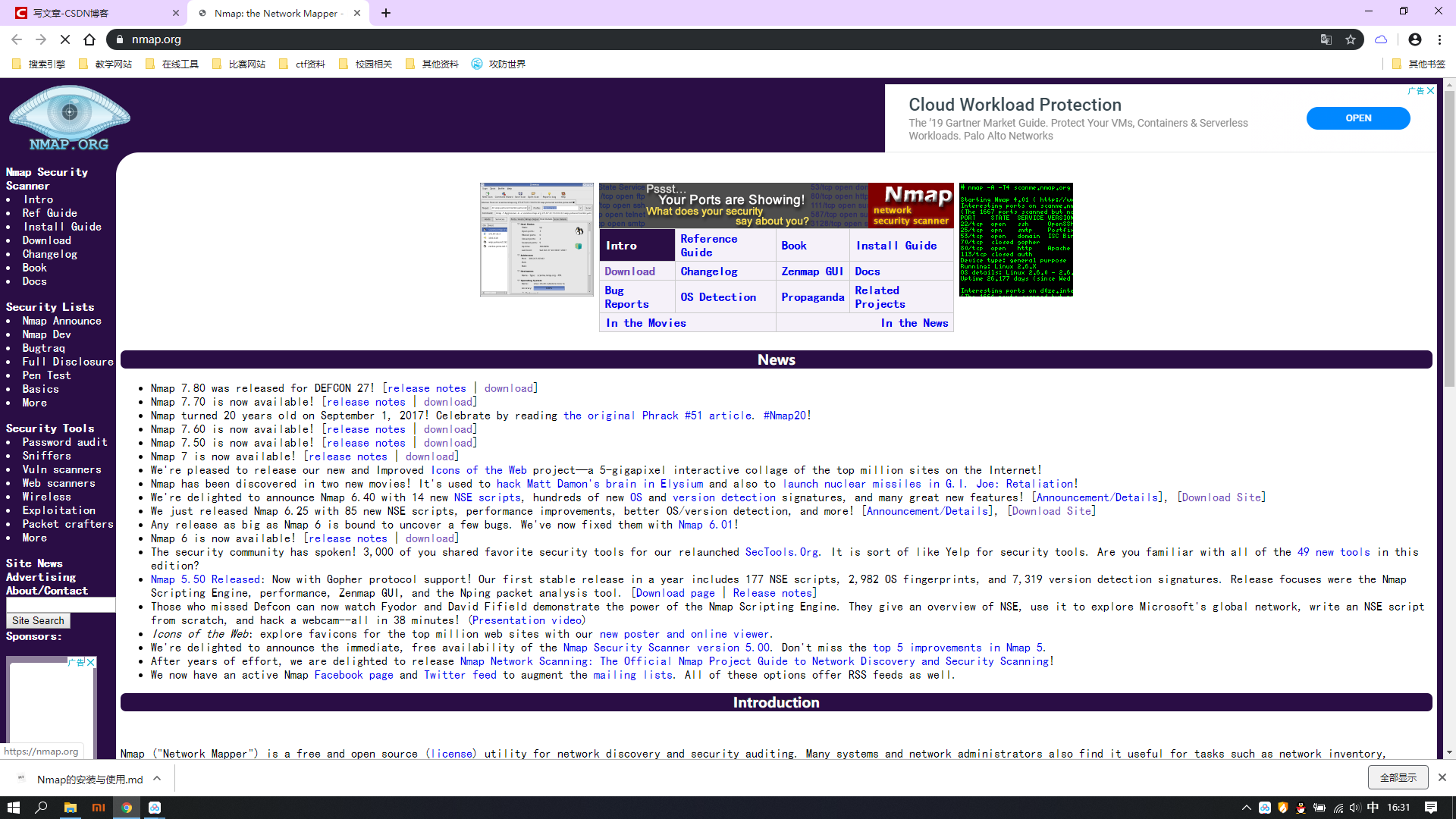The height and width of the screenshot is (819, 1456).
Task: Open the 其他书签 bookmarks folder
Action: point(1420,64)
